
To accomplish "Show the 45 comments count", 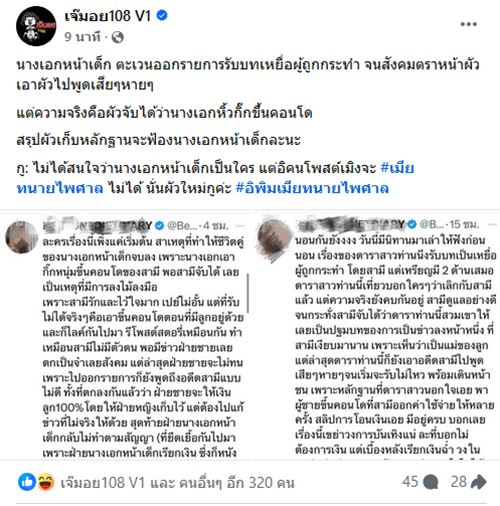I will pos(410,482).
